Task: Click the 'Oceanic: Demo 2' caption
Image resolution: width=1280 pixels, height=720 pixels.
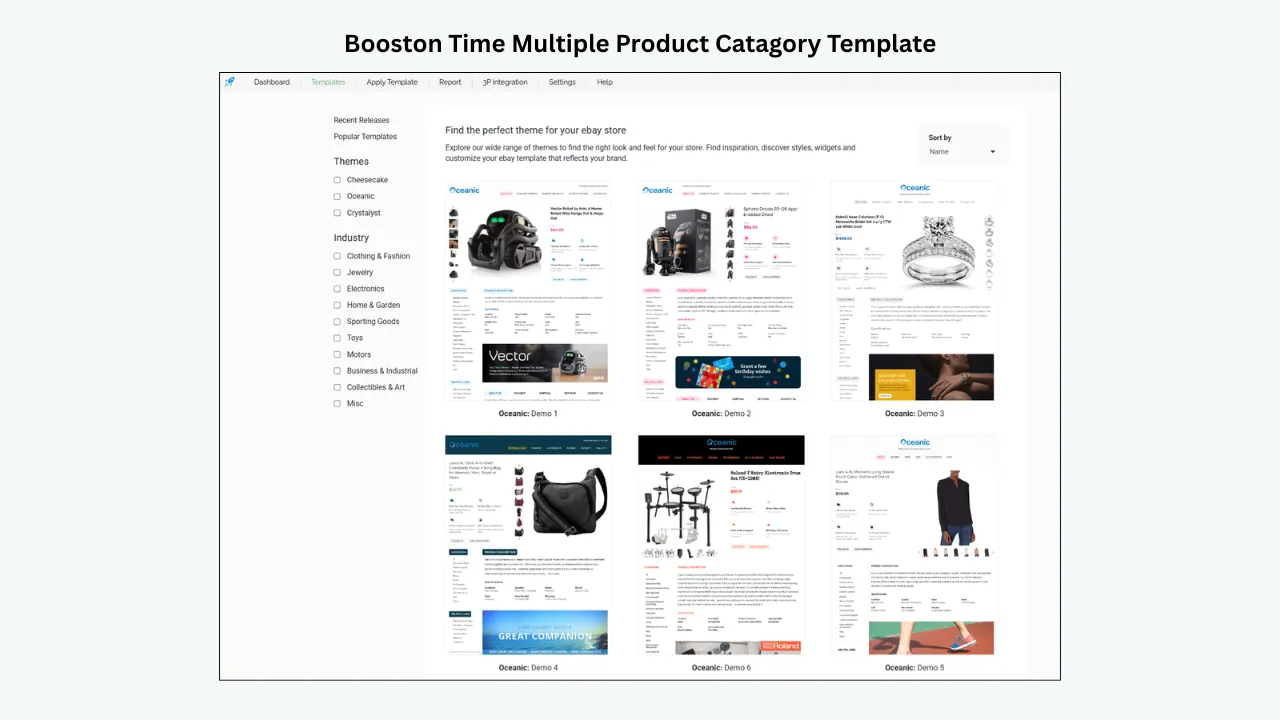Action: 721,413
